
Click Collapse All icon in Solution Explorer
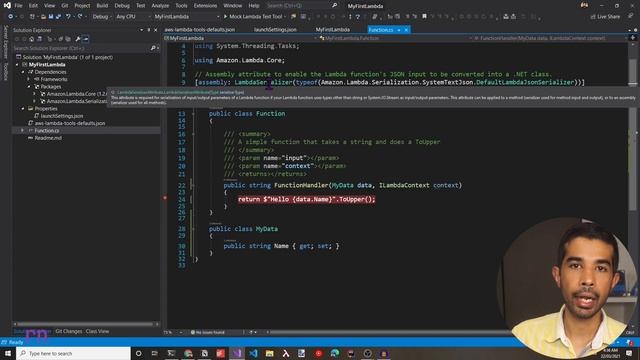tap(60, 39)
